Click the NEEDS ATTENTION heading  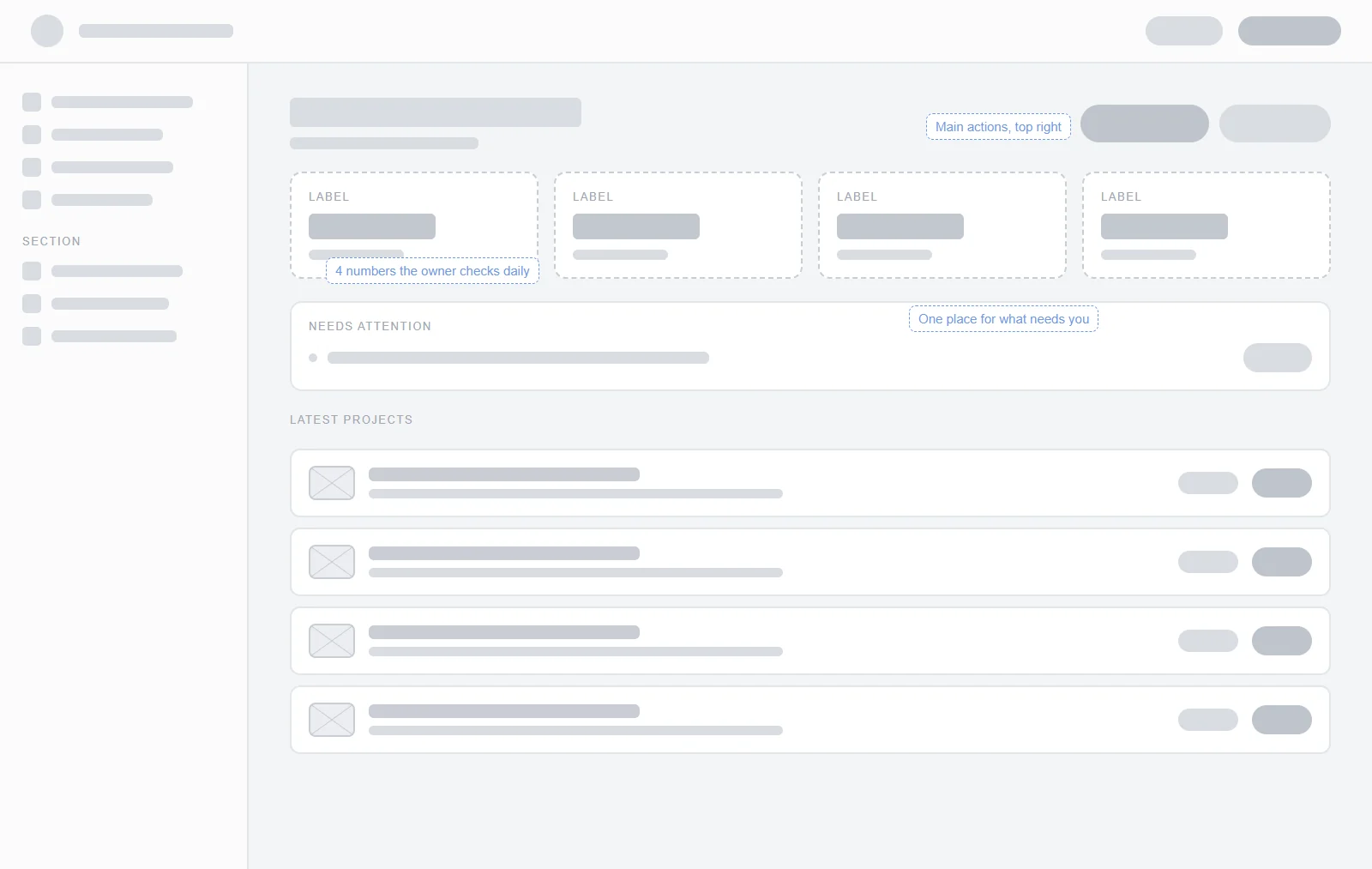[x=370, y=326]
